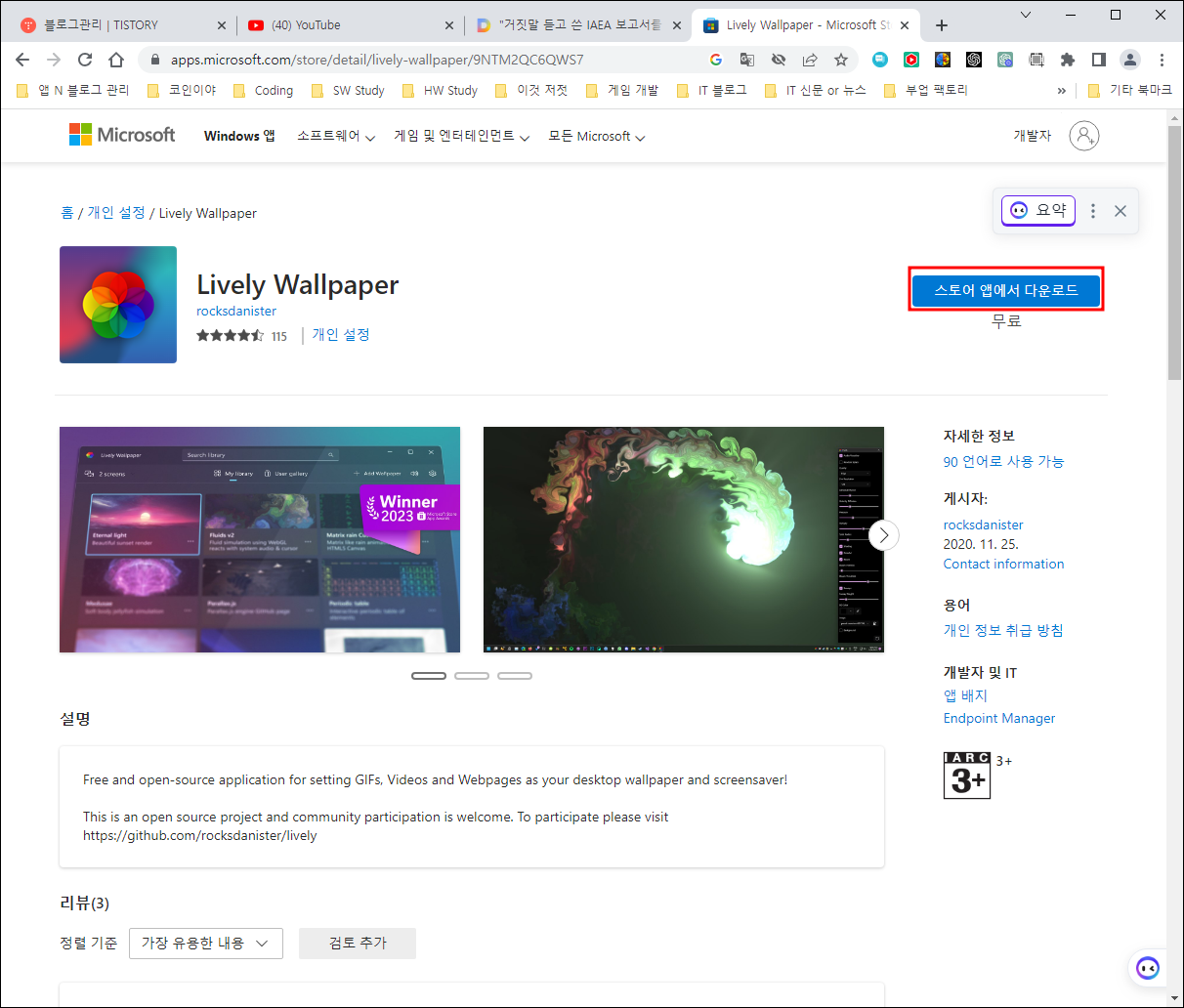The height and width of the screenshot is (1008, 1184).
Task: Open the 앱 배지 link
Action: point(965,695)
